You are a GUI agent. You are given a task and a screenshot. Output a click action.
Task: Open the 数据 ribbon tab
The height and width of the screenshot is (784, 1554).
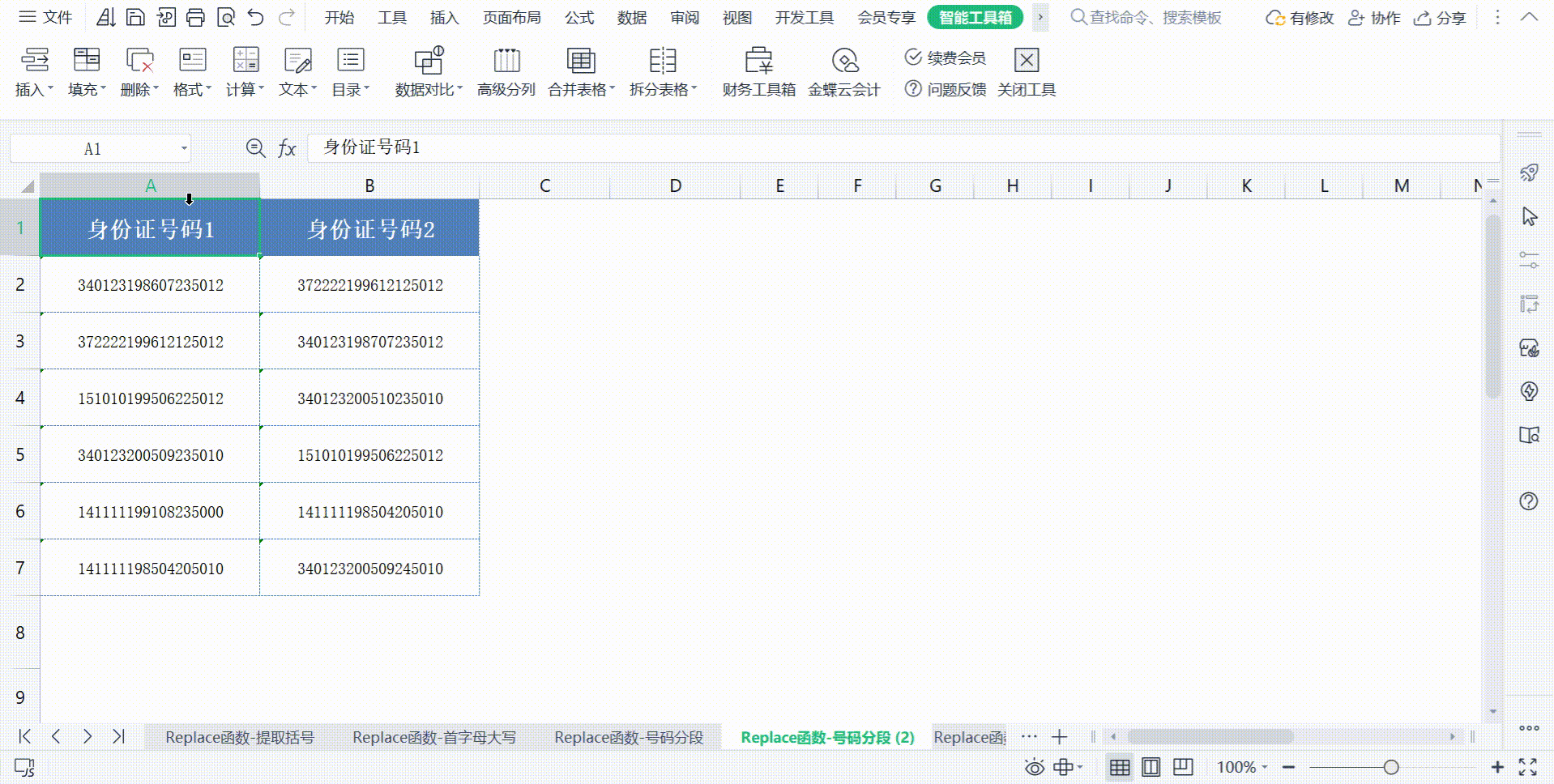pos(632,18)
